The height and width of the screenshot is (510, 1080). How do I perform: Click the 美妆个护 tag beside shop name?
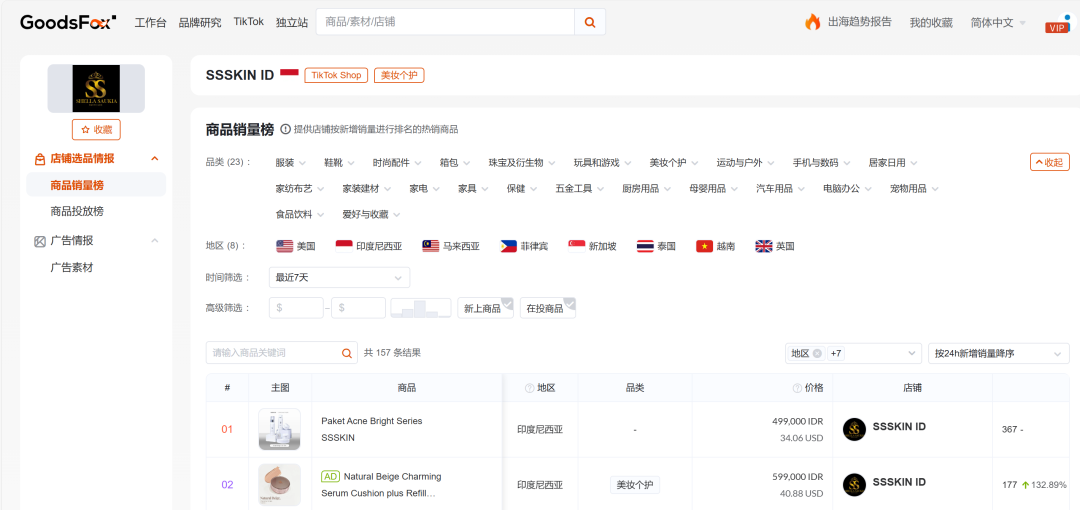point(399,75)
